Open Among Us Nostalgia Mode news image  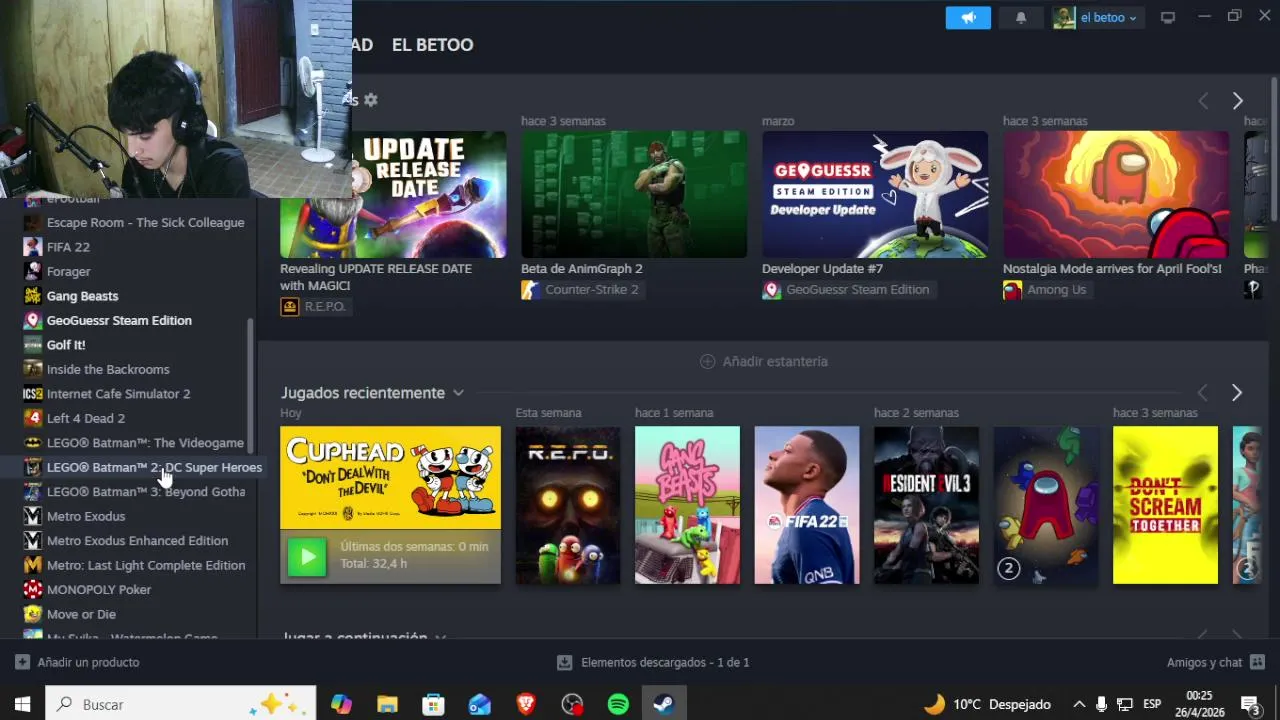point(1116,194)
